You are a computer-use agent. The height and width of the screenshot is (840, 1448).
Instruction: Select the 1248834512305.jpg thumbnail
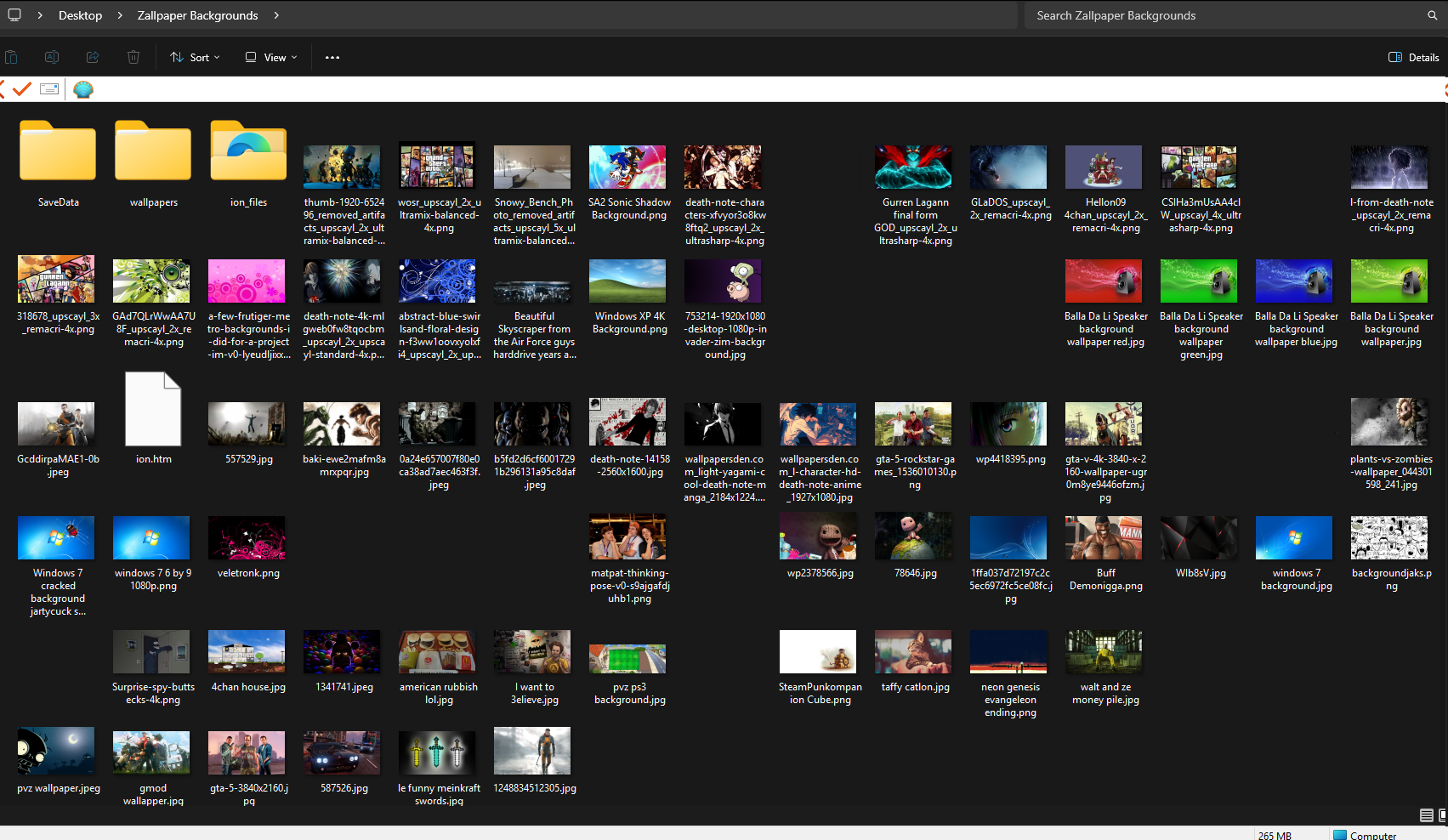[532, 751]
